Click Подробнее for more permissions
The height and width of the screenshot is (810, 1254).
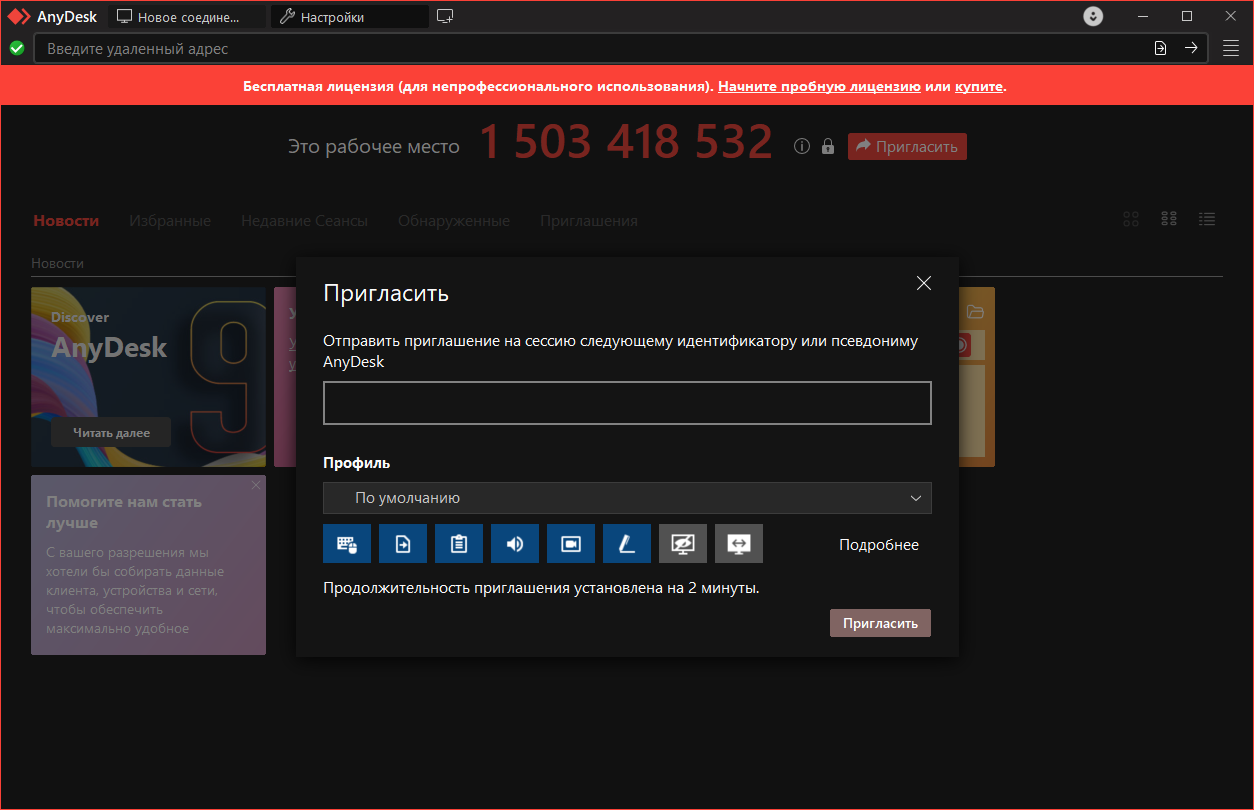point(879,545)
